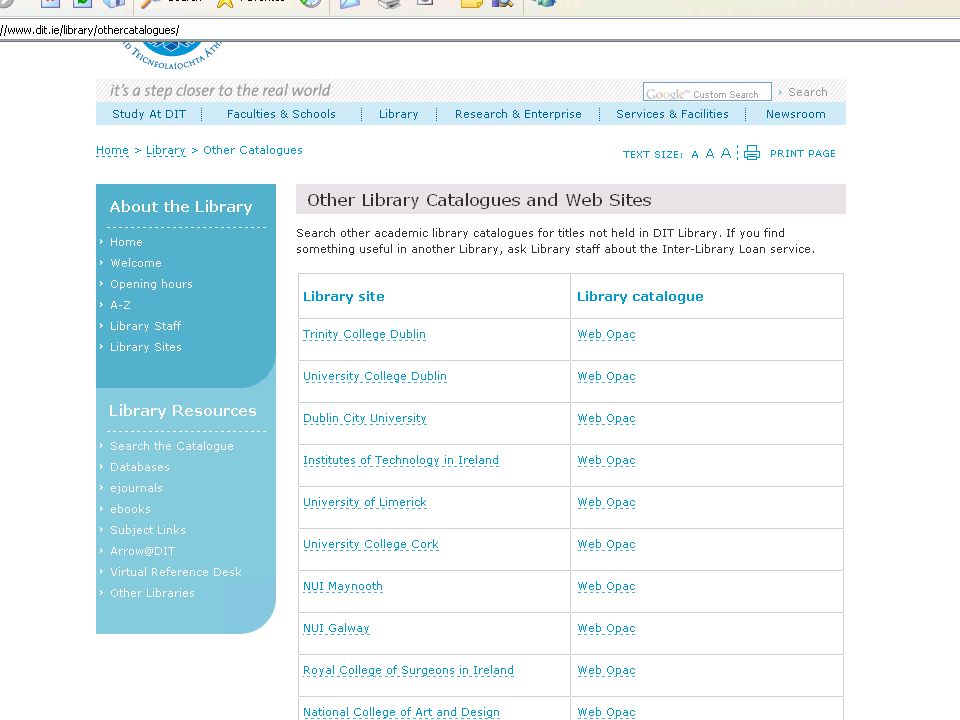Open Search the Catalogue in Library Resources

[171, 446]
